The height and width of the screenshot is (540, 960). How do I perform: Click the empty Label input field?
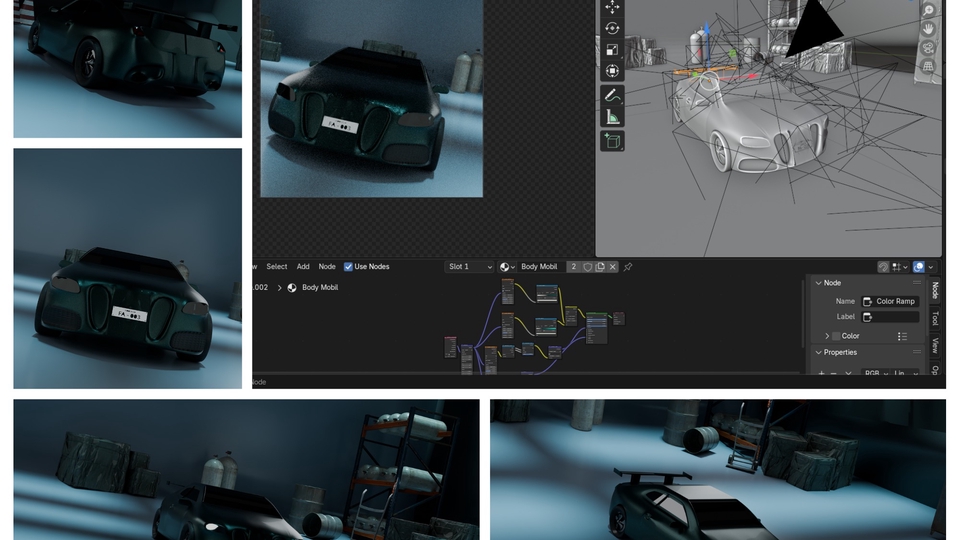890,317
